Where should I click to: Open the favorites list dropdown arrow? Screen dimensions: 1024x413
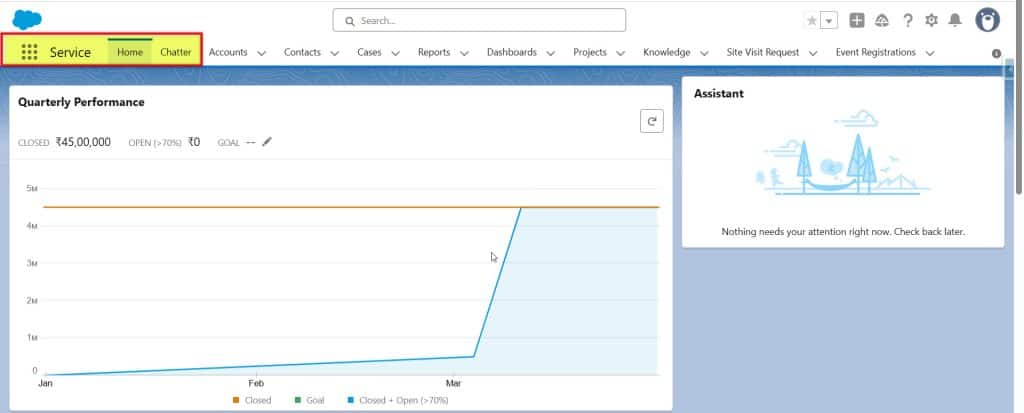pyautogui.click(x=829, y=21)
